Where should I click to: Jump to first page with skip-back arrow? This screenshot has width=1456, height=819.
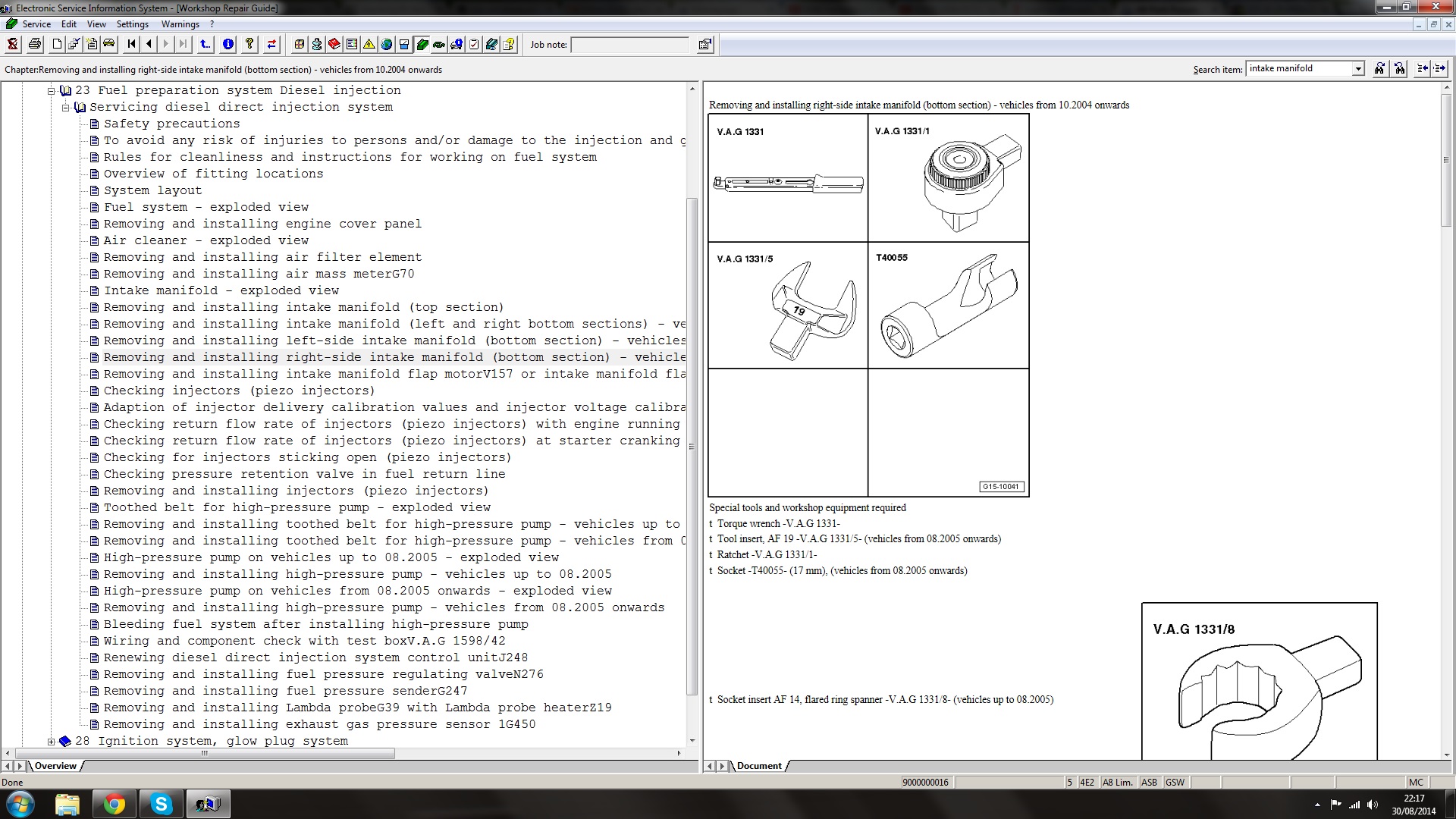click(x=132, y=44)
